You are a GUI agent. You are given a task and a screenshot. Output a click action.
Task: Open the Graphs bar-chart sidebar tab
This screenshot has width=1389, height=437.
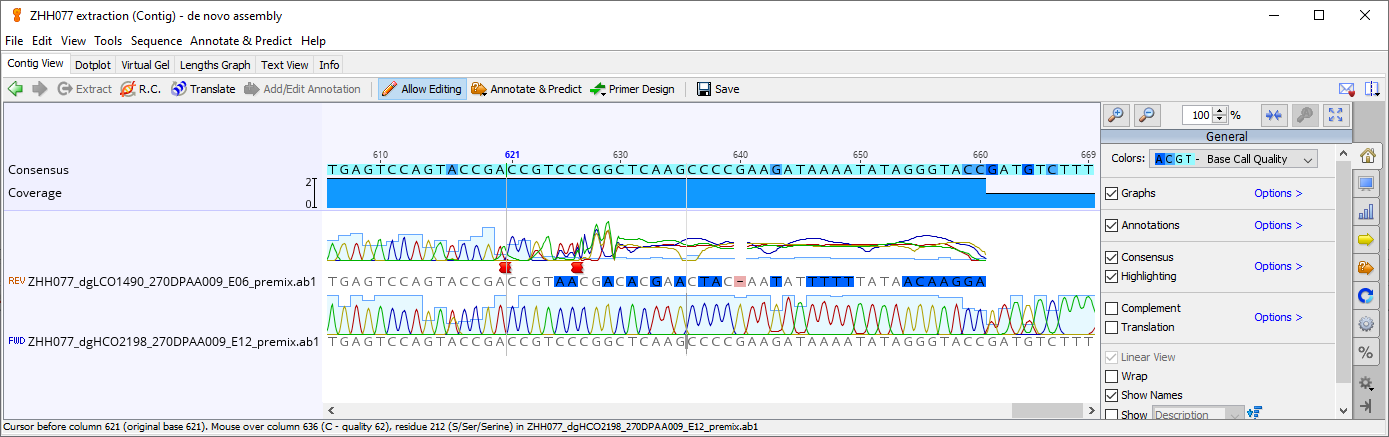(x=1366, y=212)
